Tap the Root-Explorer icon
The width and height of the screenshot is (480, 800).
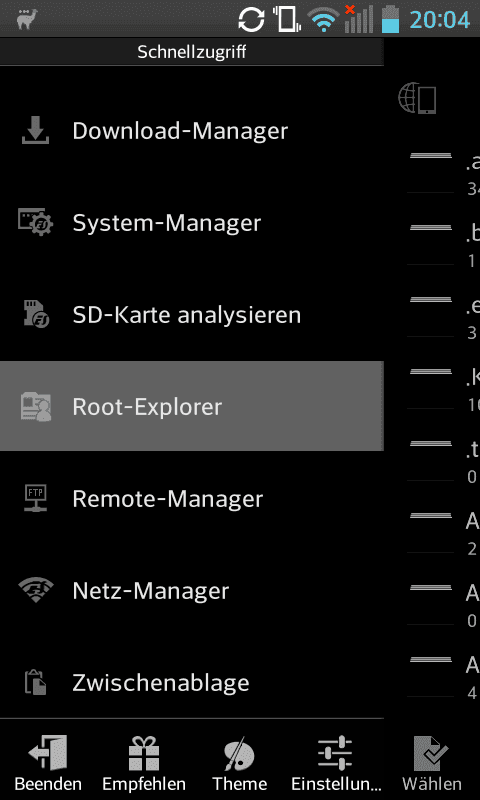pyautogui.click(x=35, y=407)
